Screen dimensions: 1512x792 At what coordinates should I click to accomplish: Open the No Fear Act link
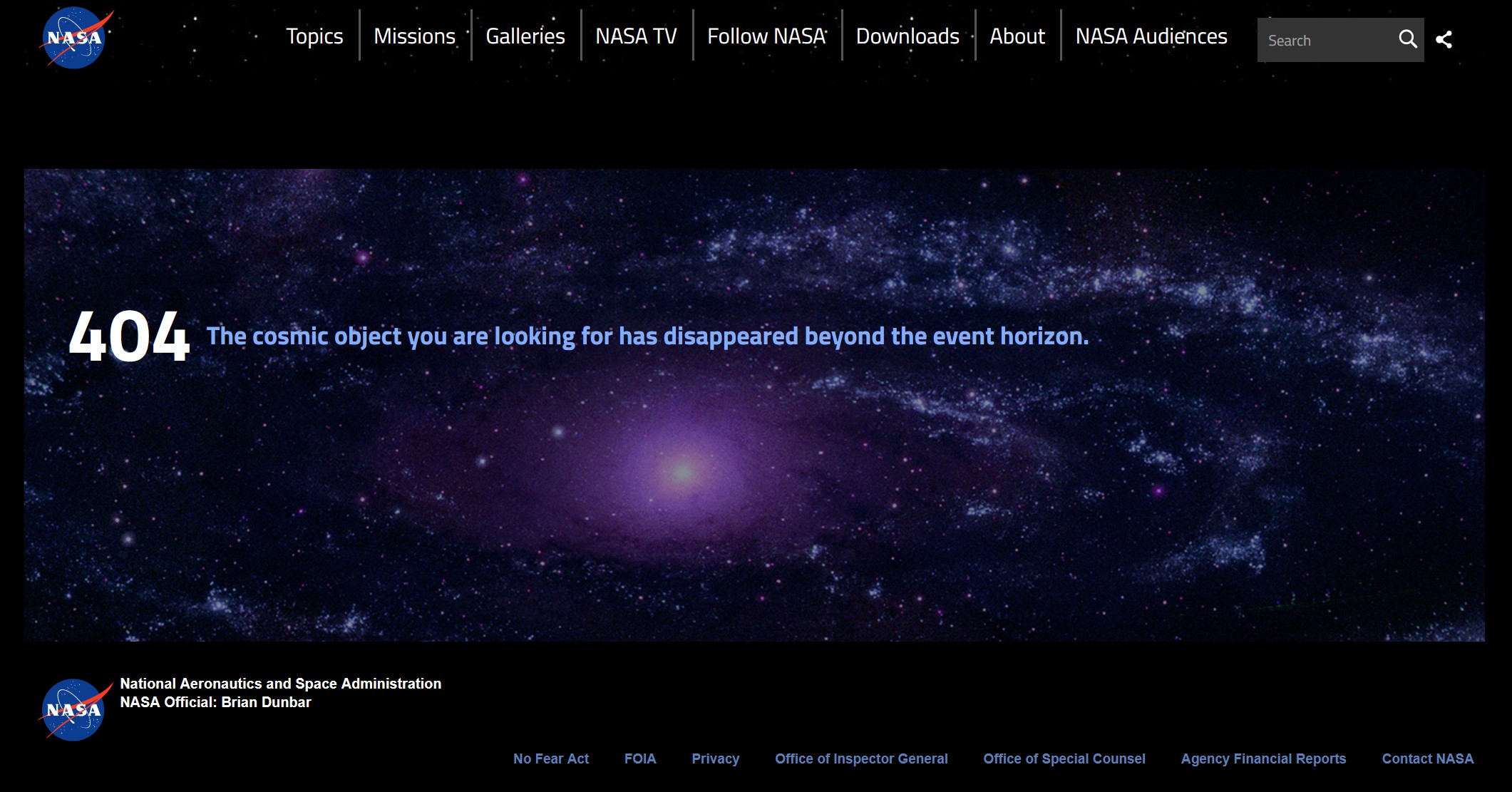click(551, 758)
